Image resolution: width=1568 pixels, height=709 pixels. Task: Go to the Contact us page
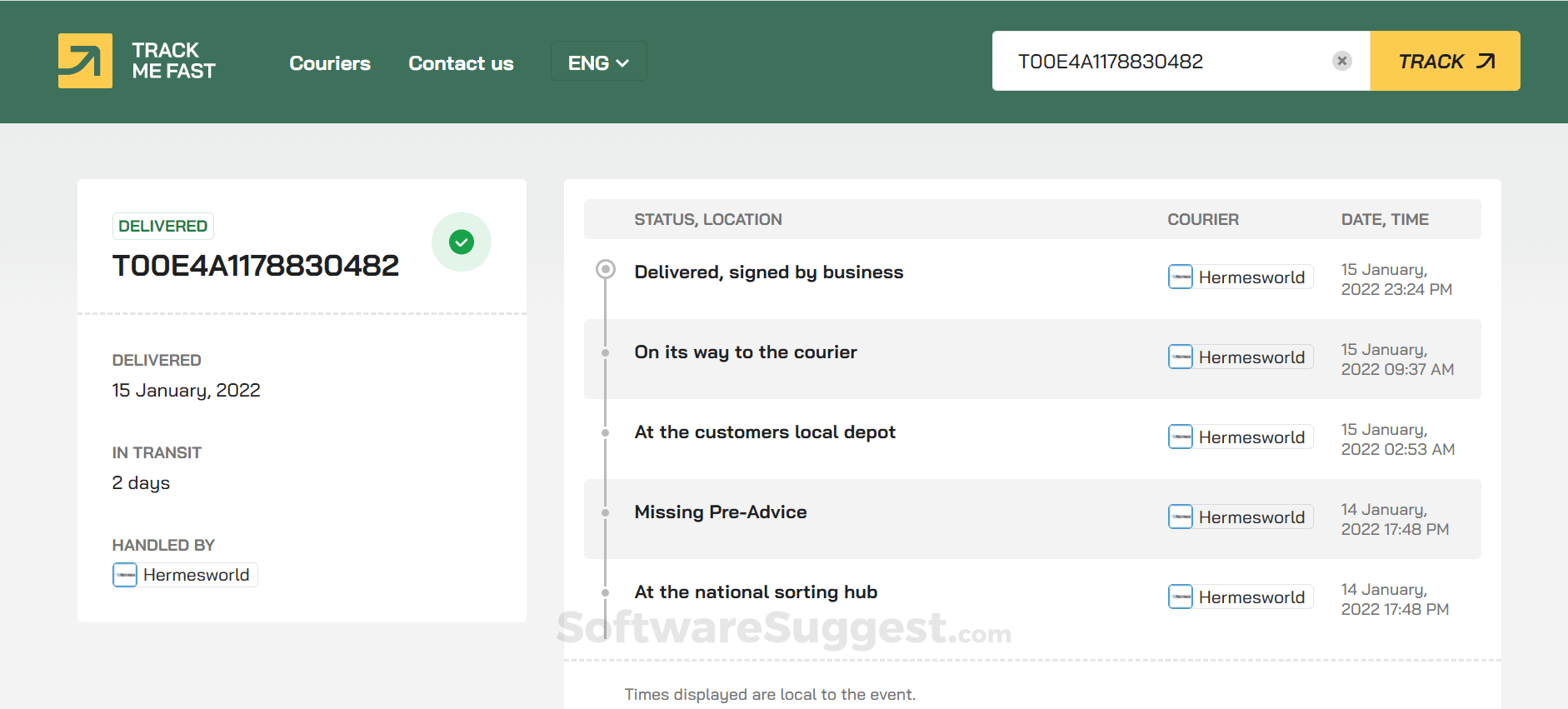(x=461, y=63)
